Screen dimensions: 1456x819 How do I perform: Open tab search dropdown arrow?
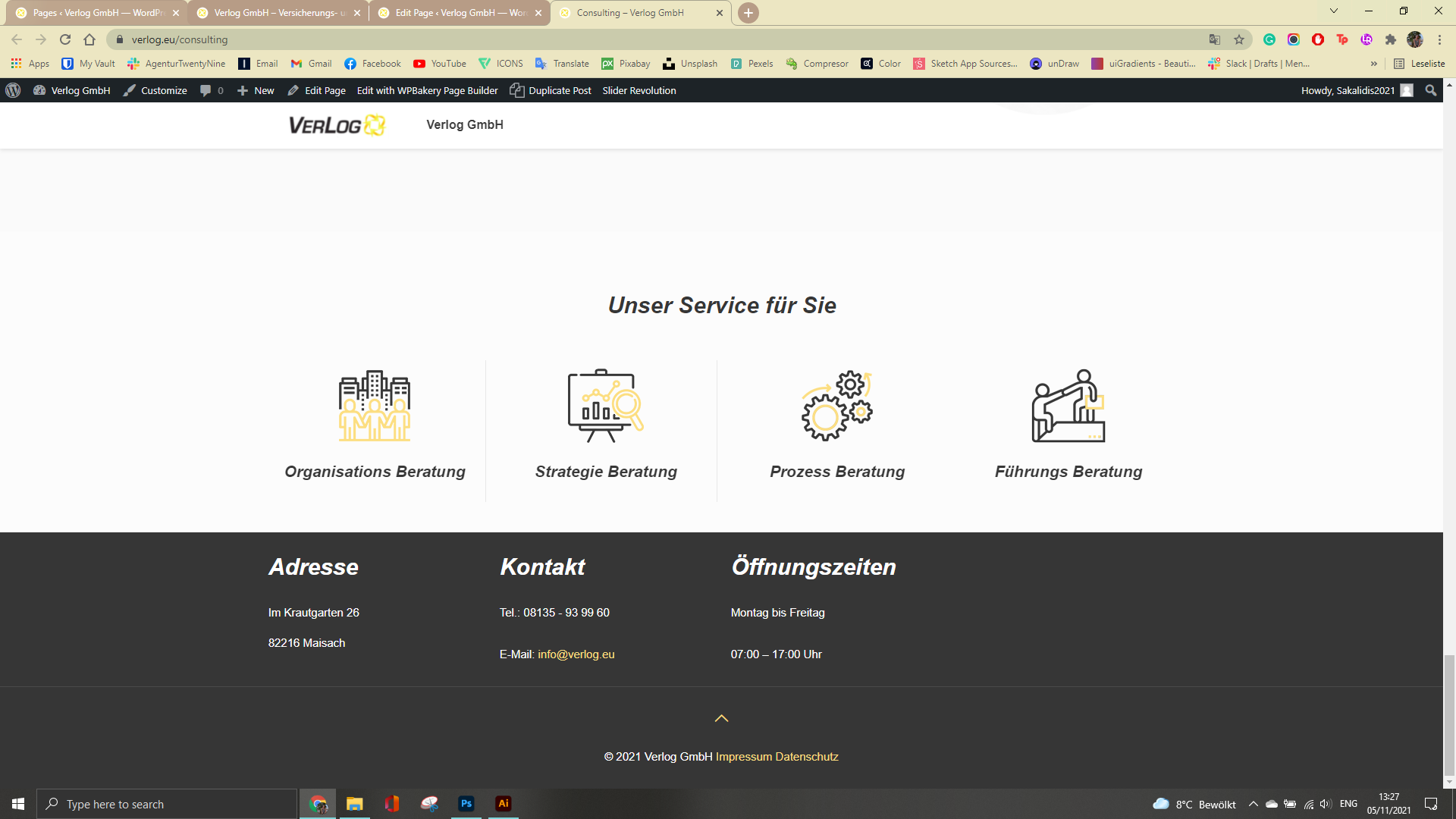coord(1334,11)
